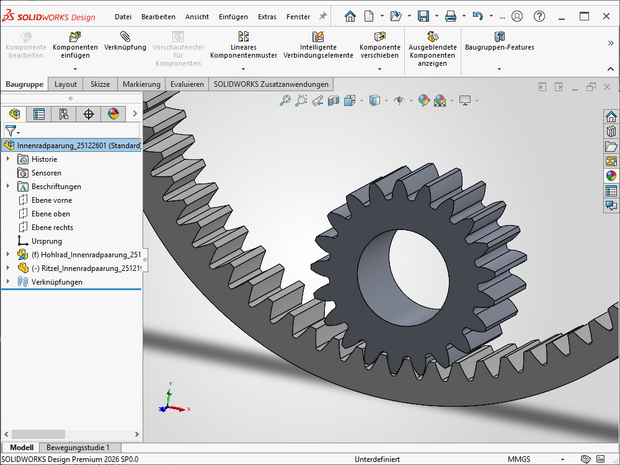The image size is (620, 465).
Task: Expand the Historie tree node
Action: [9, 159]
